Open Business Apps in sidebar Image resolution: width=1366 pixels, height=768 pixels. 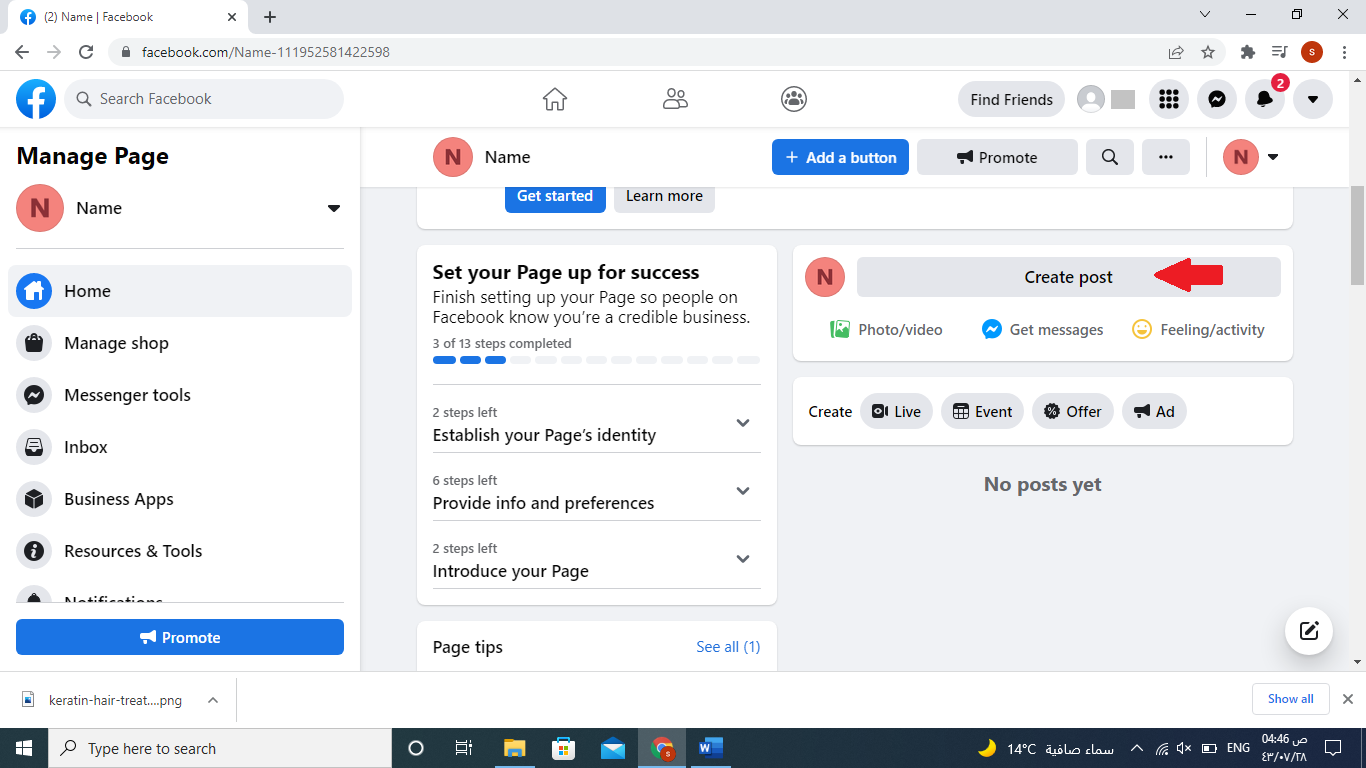pos(180,499)
